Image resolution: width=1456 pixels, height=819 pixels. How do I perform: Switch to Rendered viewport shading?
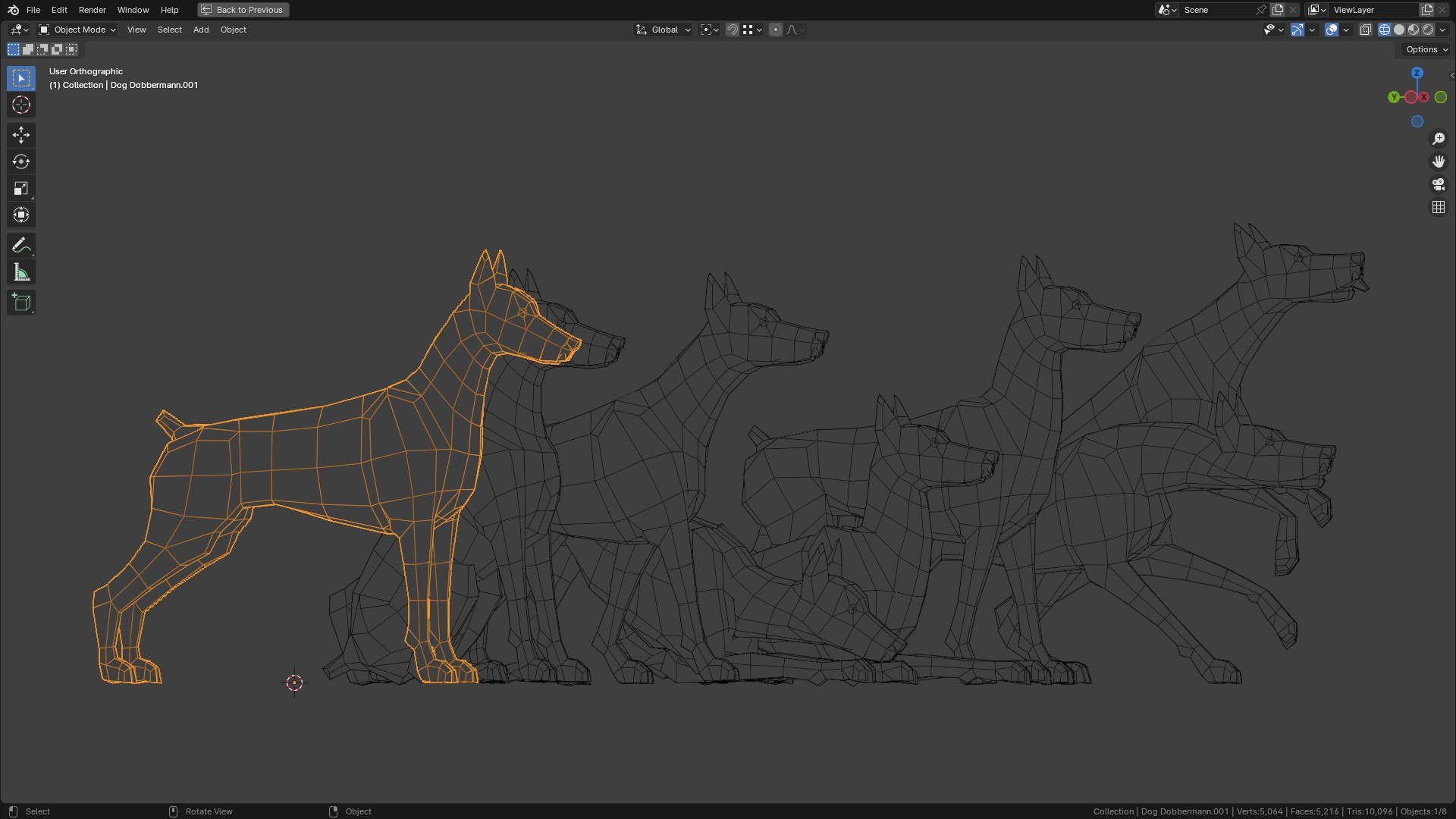tap(1428, 30)
